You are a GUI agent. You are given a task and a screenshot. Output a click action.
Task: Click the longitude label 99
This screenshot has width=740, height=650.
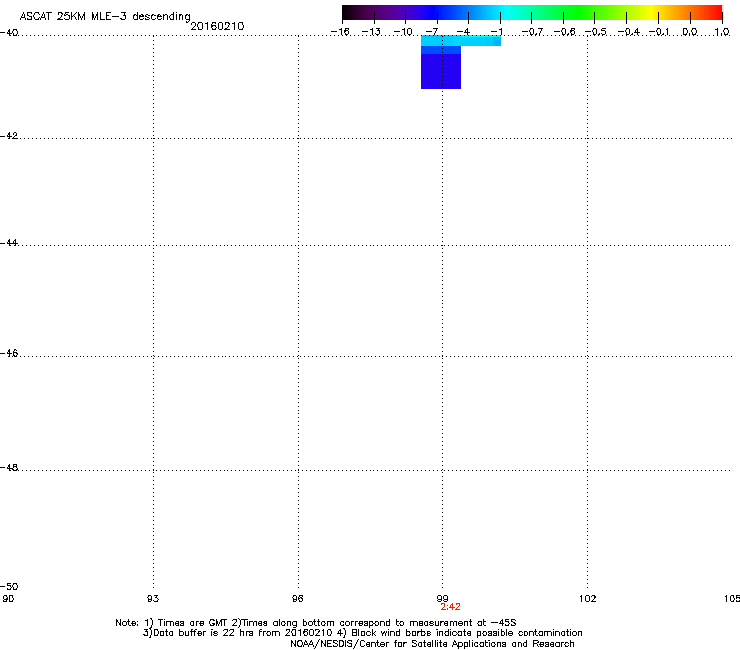442,599
